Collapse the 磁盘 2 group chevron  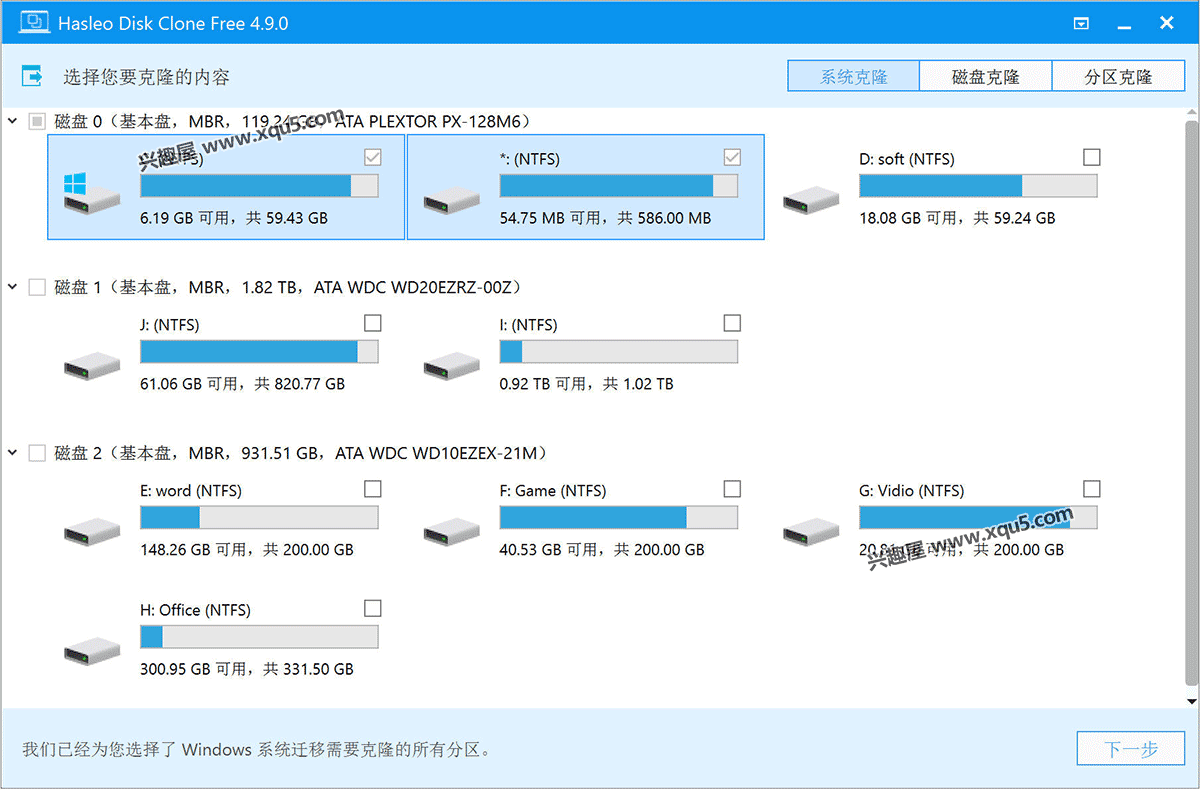pyautogui.click(x=13, y=454)
